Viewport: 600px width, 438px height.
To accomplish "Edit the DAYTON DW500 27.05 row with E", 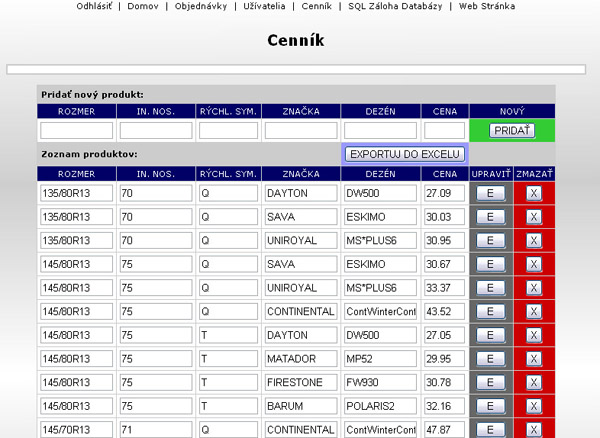I will [490, 335].
